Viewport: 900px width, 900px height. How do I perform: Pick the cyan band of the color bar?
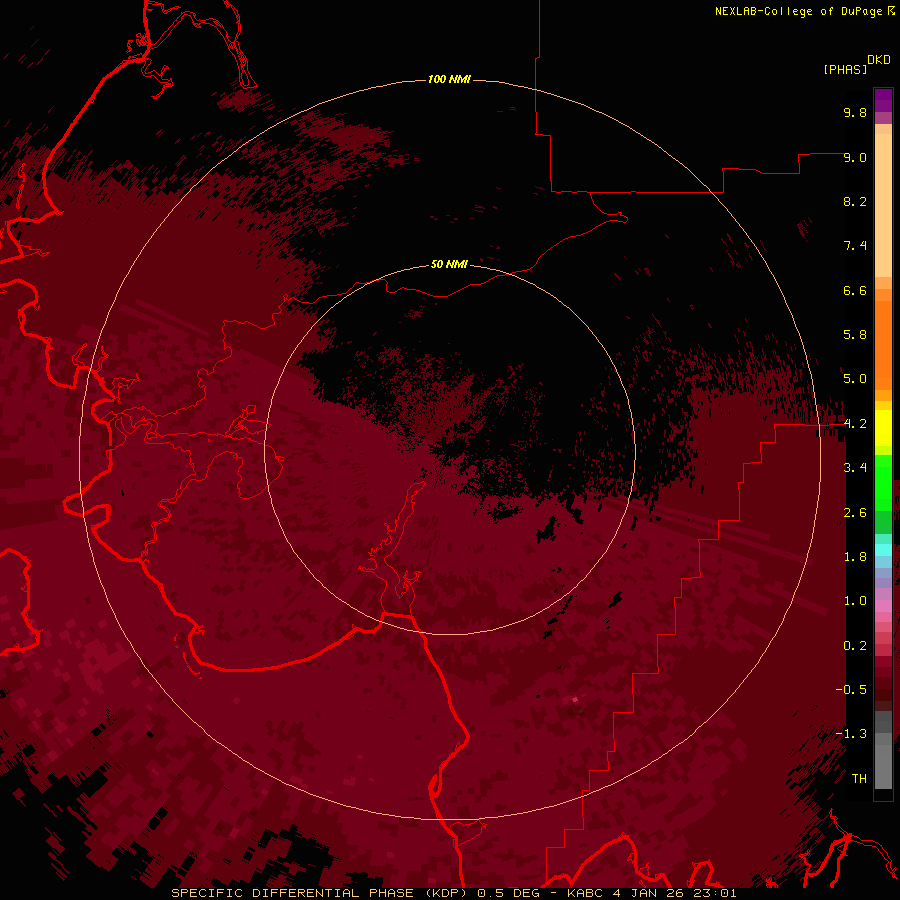(x=883, y=550)
